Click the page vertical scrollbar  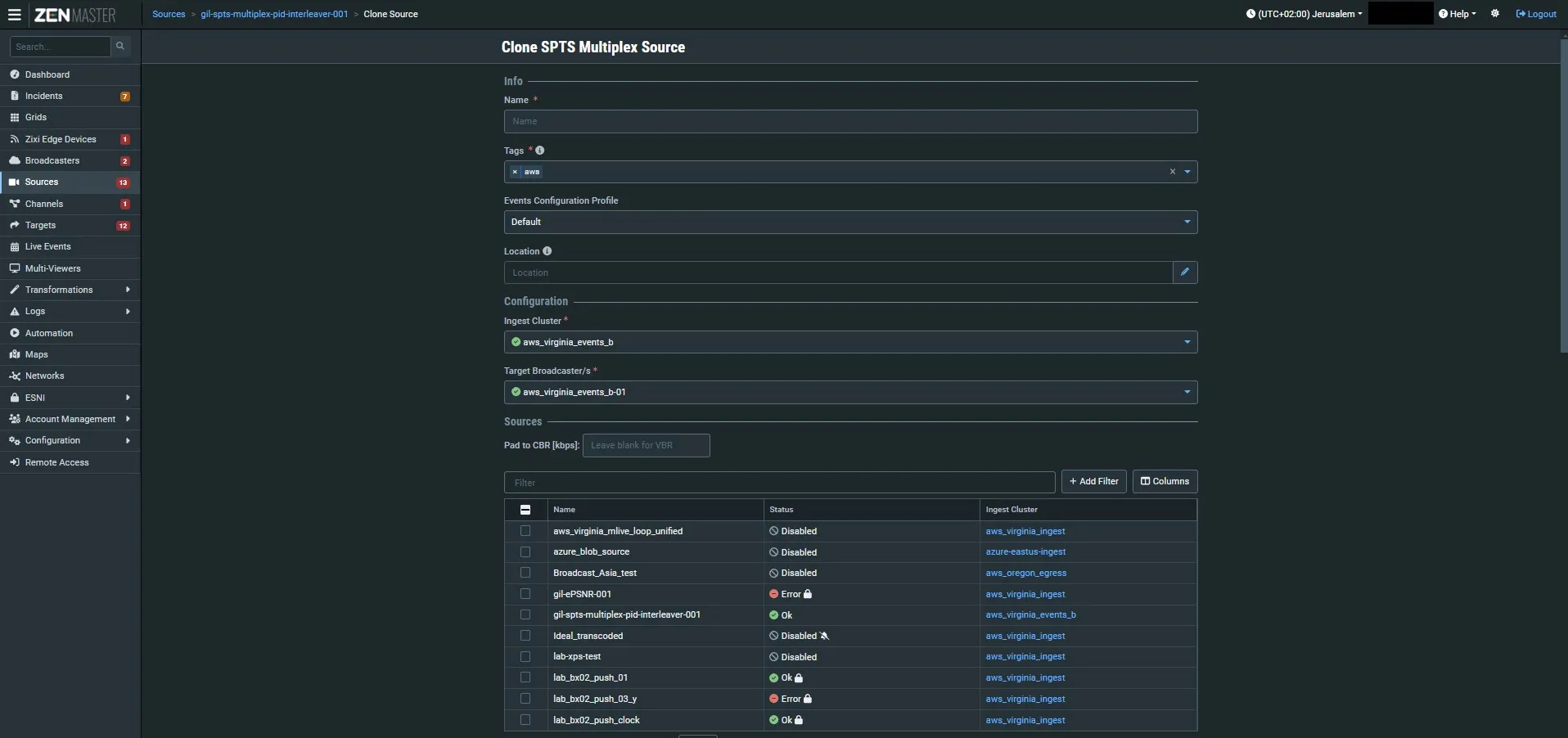point(1563,196)
